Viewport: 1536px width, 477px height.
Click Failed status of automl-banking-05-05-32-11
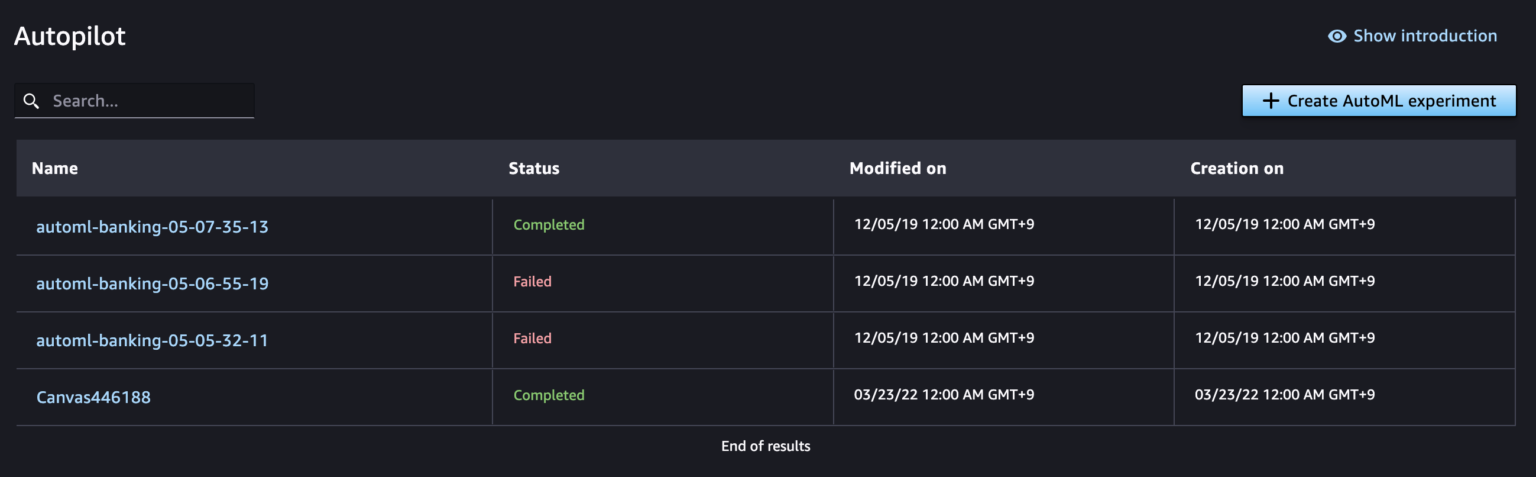[x=533, y=339]
